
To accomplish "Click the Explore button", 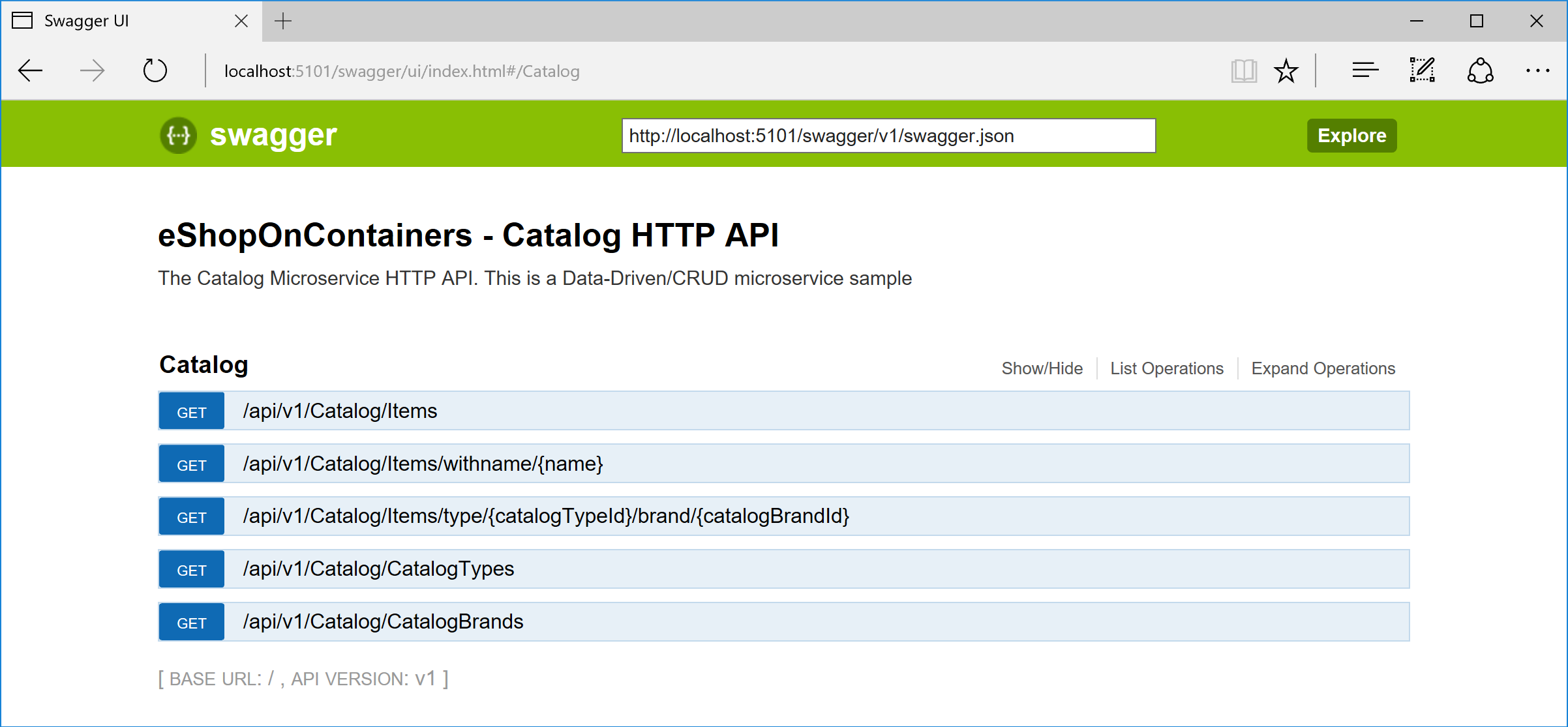I will [1351, 136].
